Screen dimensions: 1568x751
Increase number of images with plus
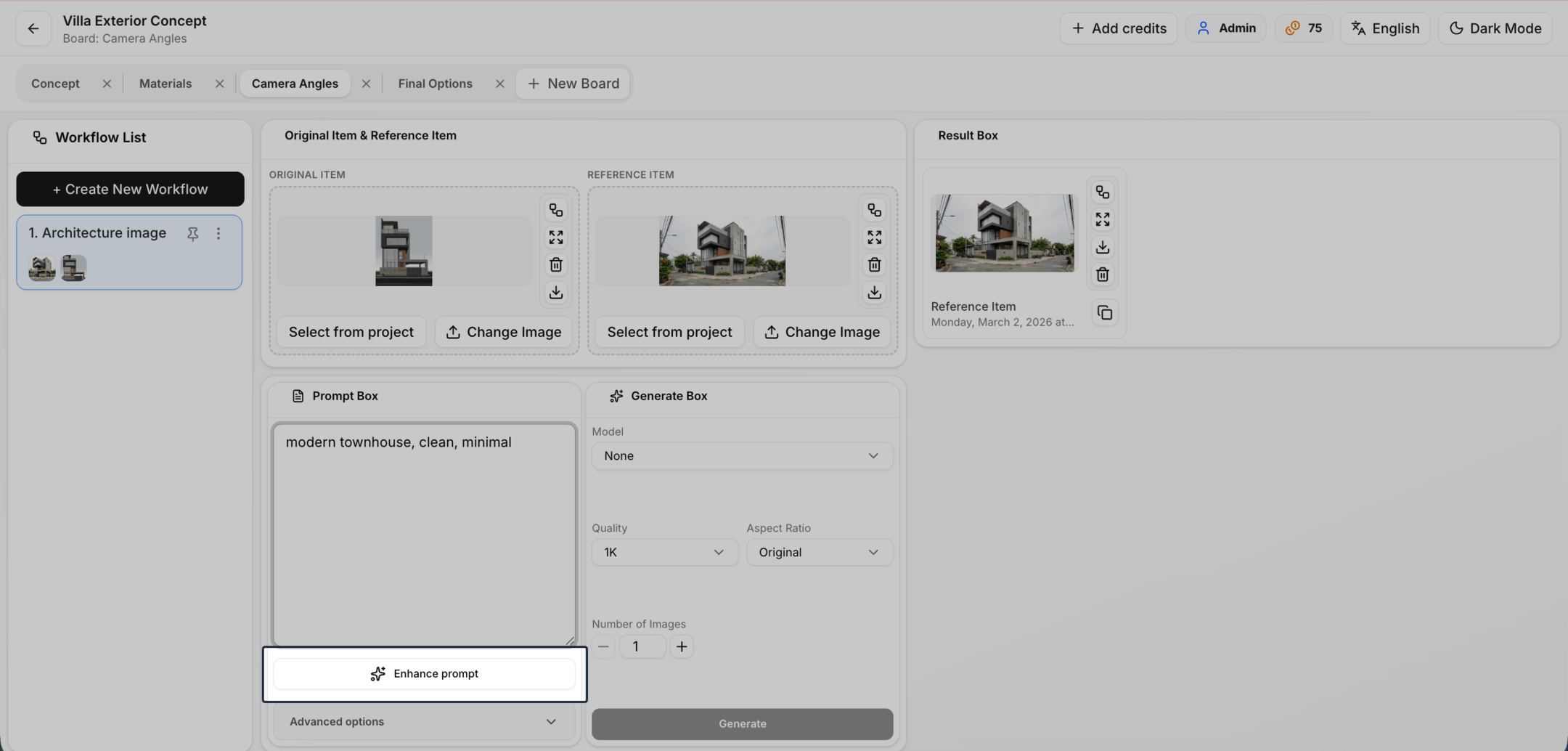point(681,646)
